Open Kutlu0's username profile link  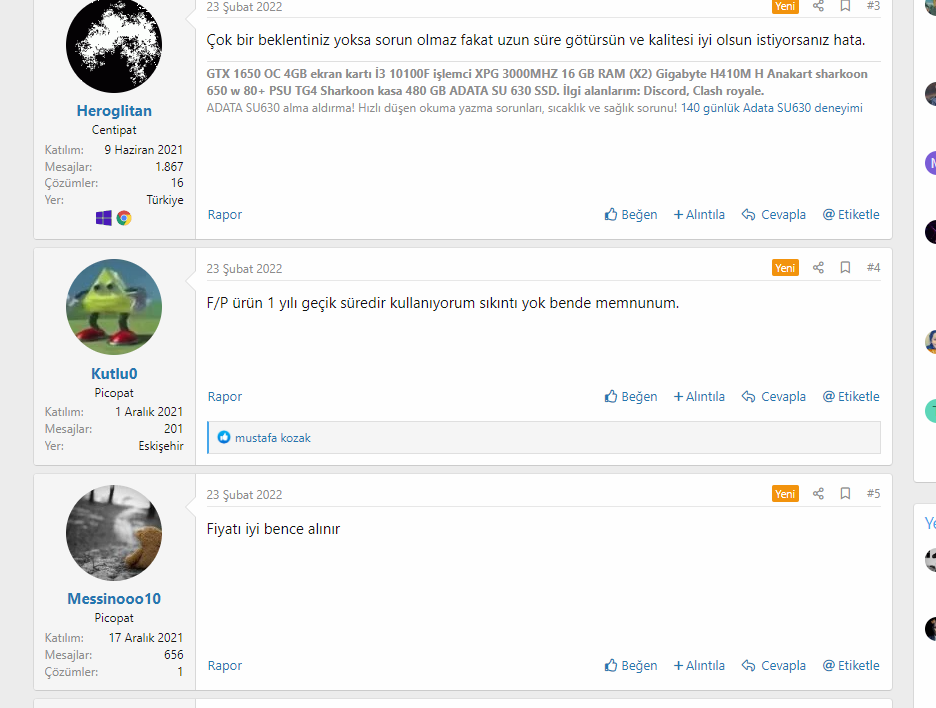[x=114, y=374]
